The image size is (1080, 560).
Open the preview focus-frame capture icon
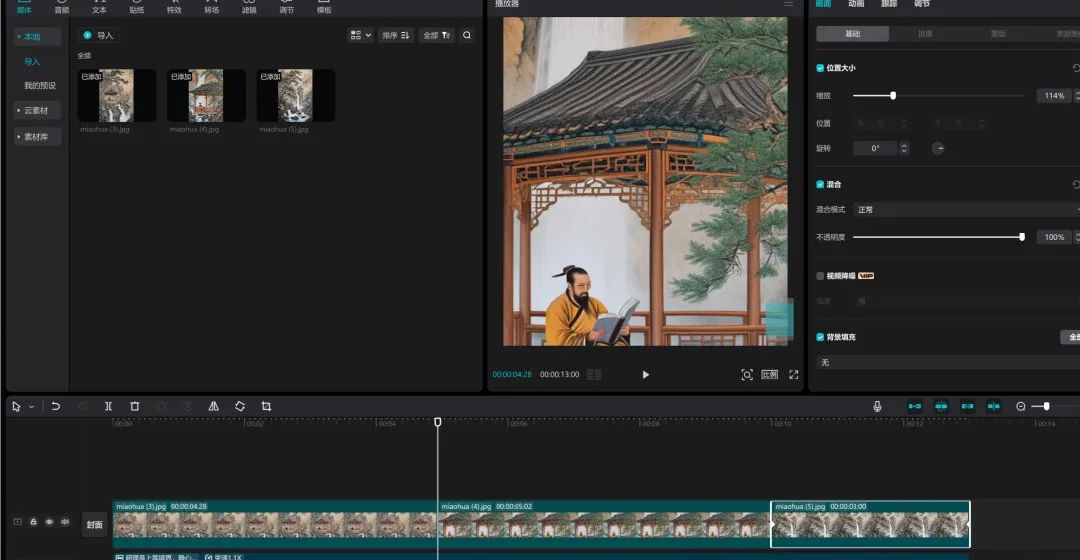pos(747,375)
